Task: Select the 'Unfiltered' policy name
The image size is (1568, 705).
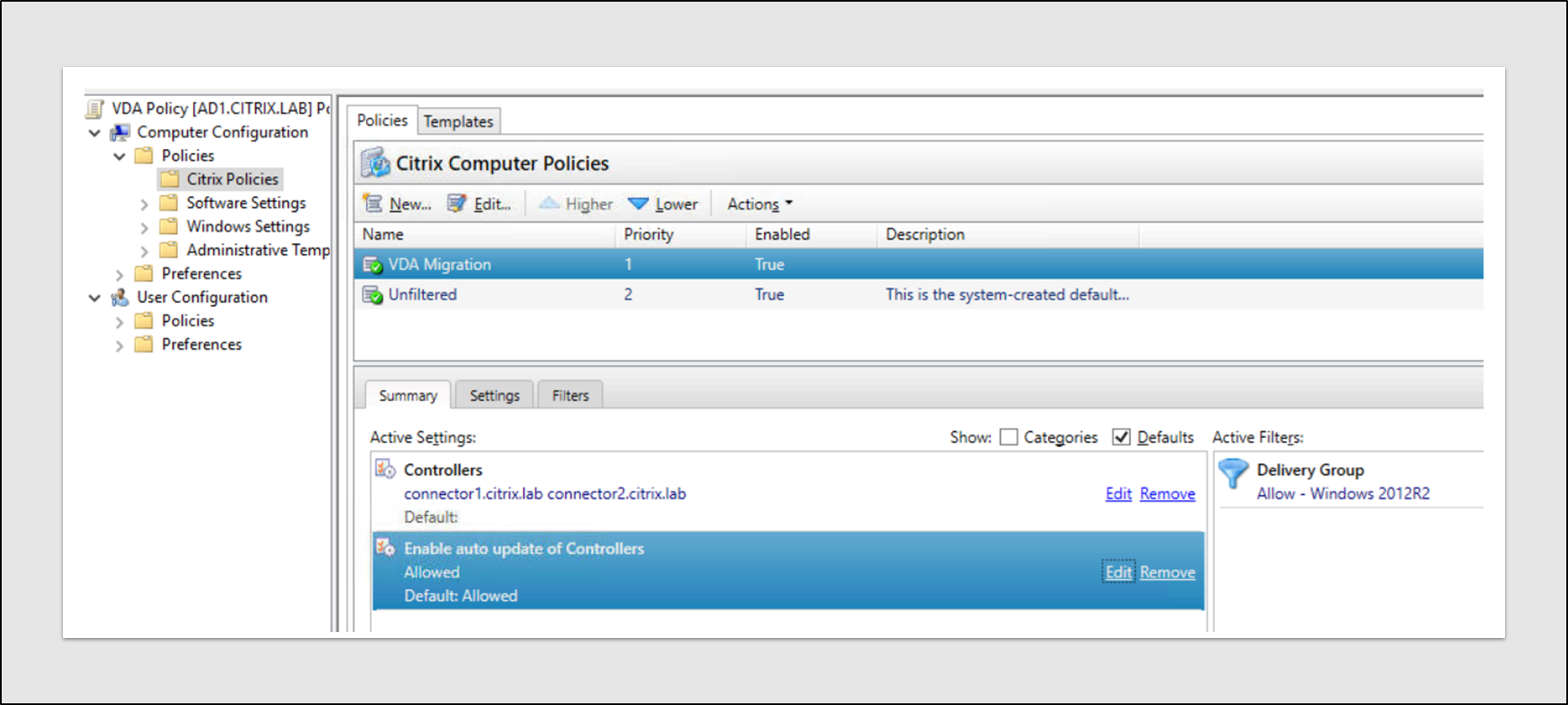Action: click(x=422, y=295)
